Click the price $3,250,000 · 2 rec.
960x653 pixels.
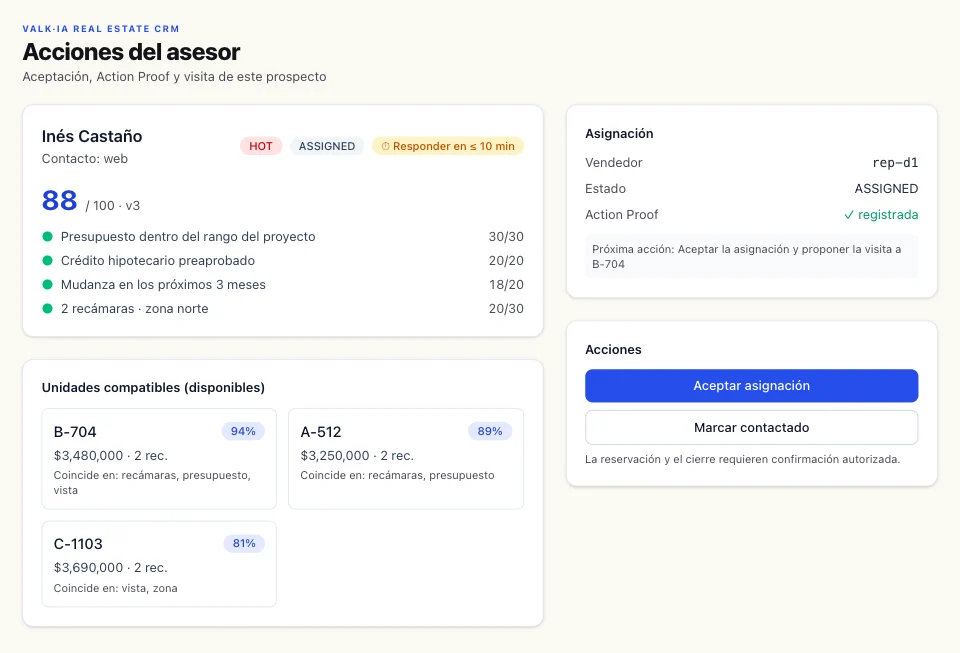pyautogui.click(x=357, y=455)
